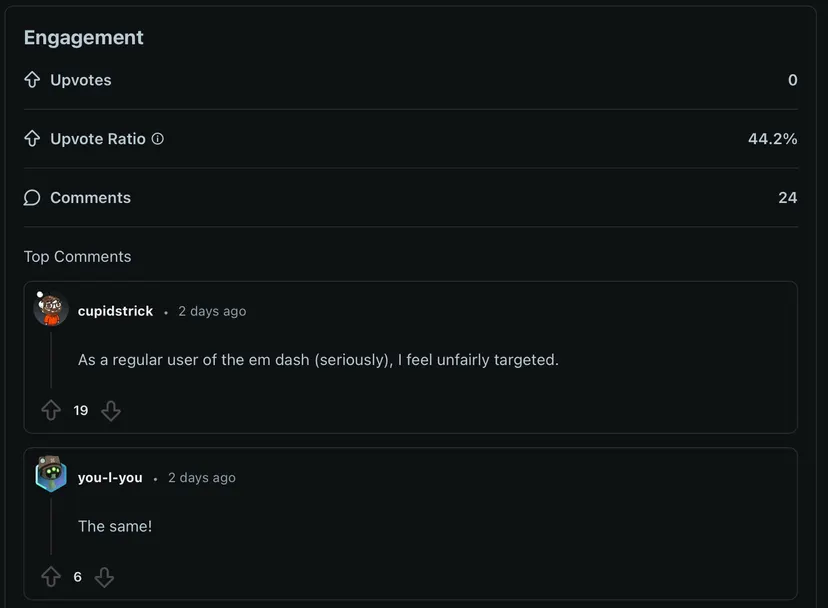Upvote you-l-you's "The same!" comment
This screenshot has width=828, height=608.
tap(51, 577)
